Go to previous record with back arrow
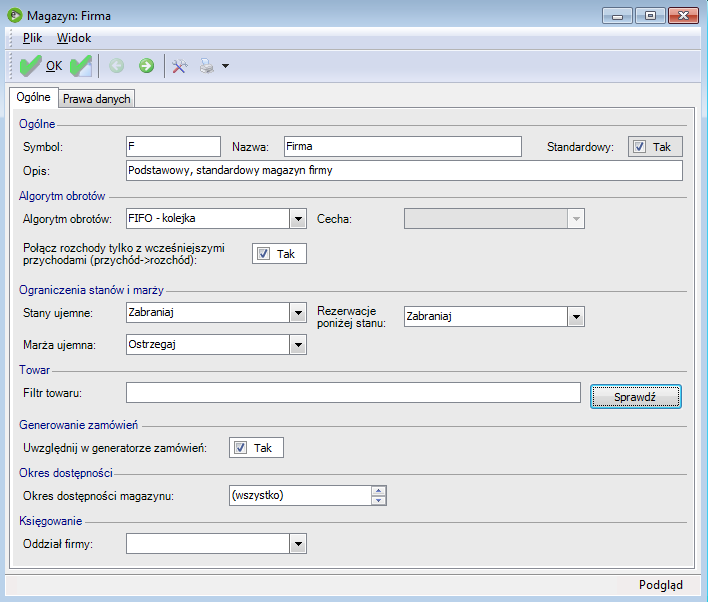Screen dimensions: 708x602 click(116, 66)
